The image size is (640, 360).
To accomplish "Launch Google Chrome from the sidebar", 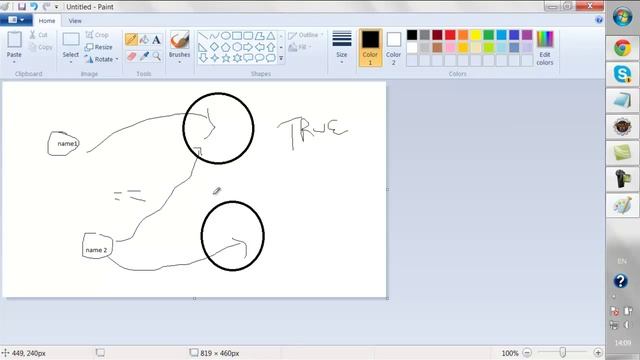I will (x=622, y=48).
